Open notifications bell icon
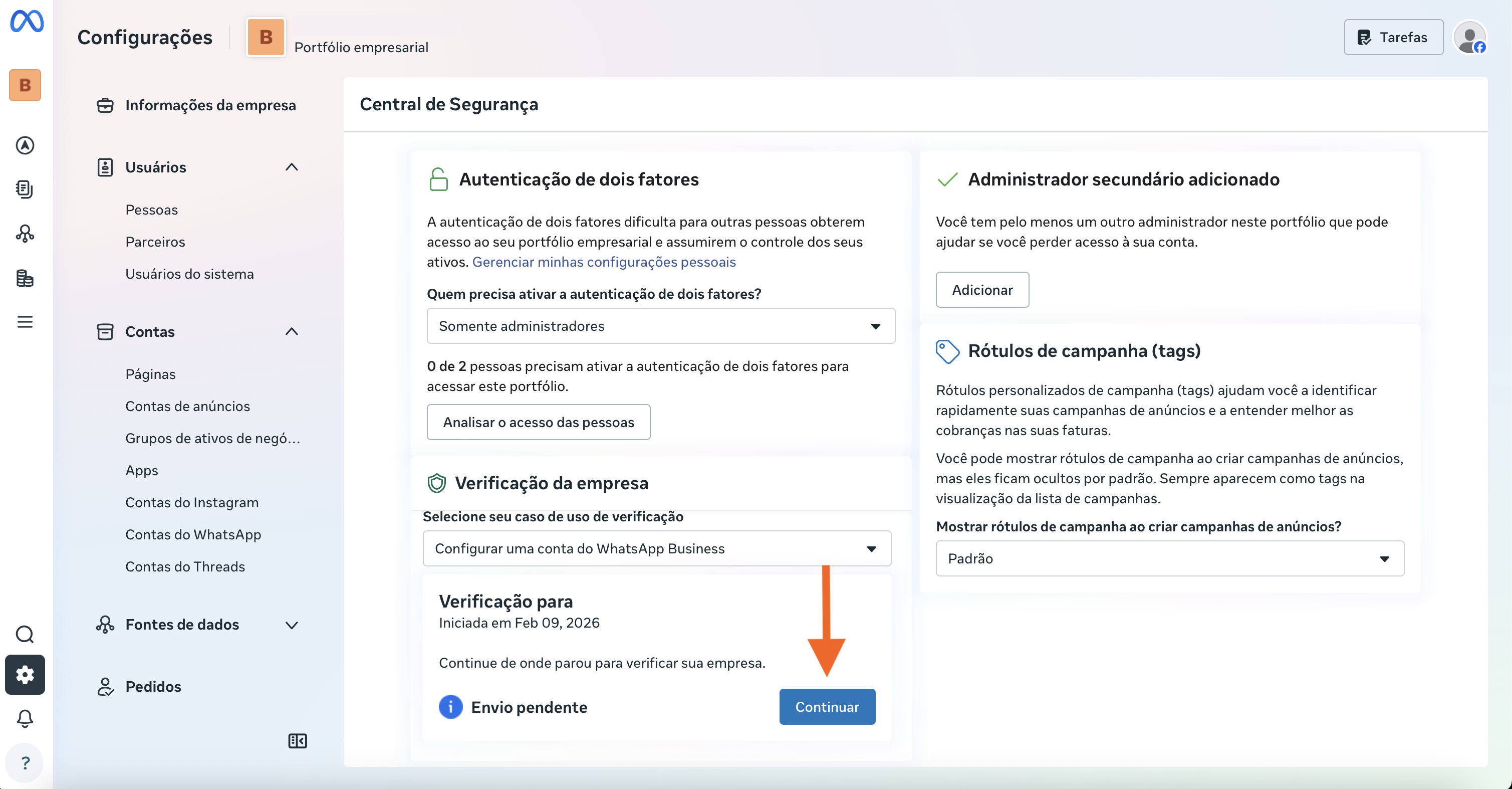This screenshot has height=789, width=1512. [x=25, y=718]
